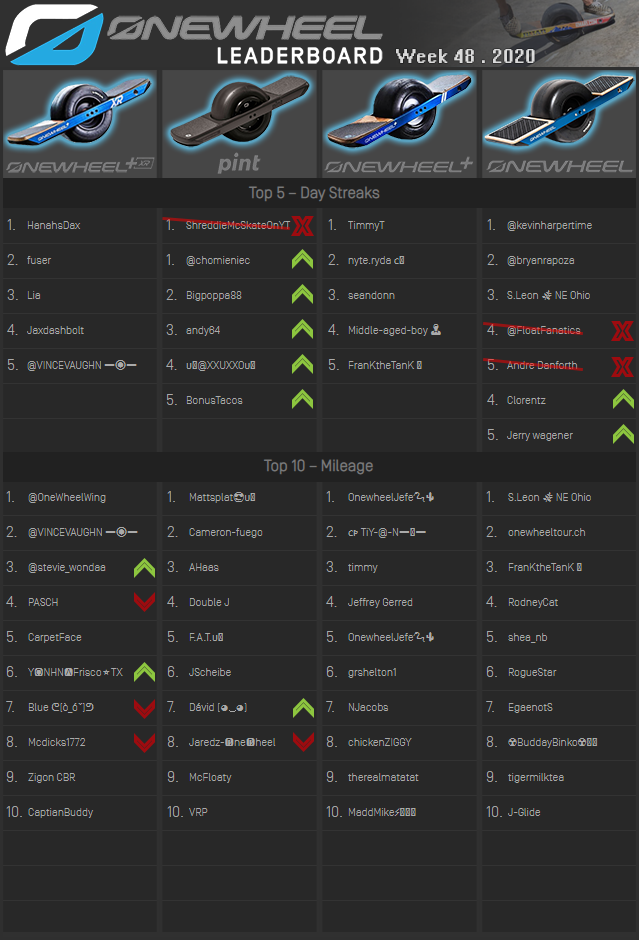Click red down arrow next to PASCH
Viewport: 639px width, 940px height.
click(x=145, y=603)
